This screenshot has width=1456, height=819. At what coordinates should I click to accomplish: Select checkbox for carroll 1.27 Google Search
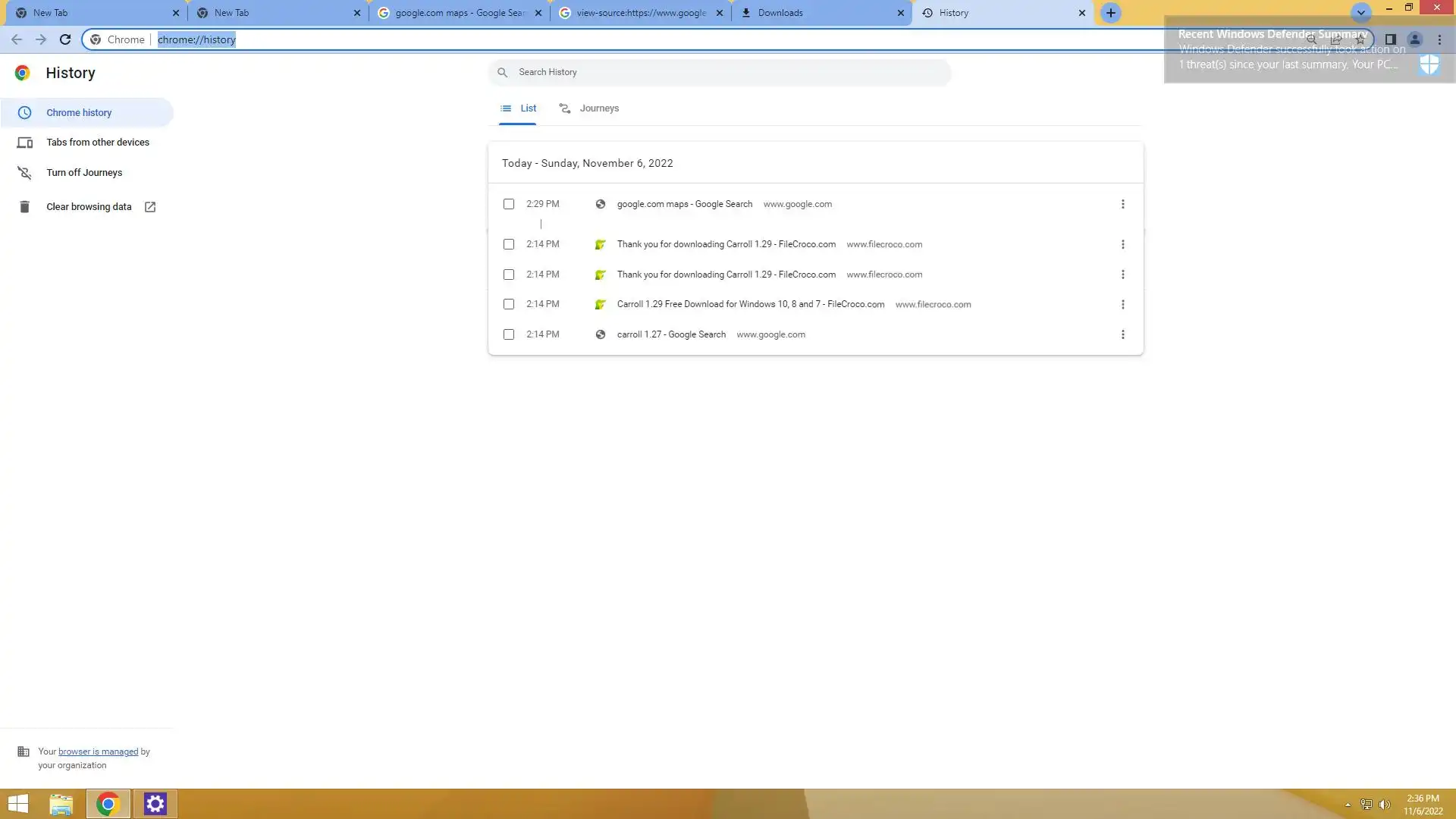click(509, 334)
